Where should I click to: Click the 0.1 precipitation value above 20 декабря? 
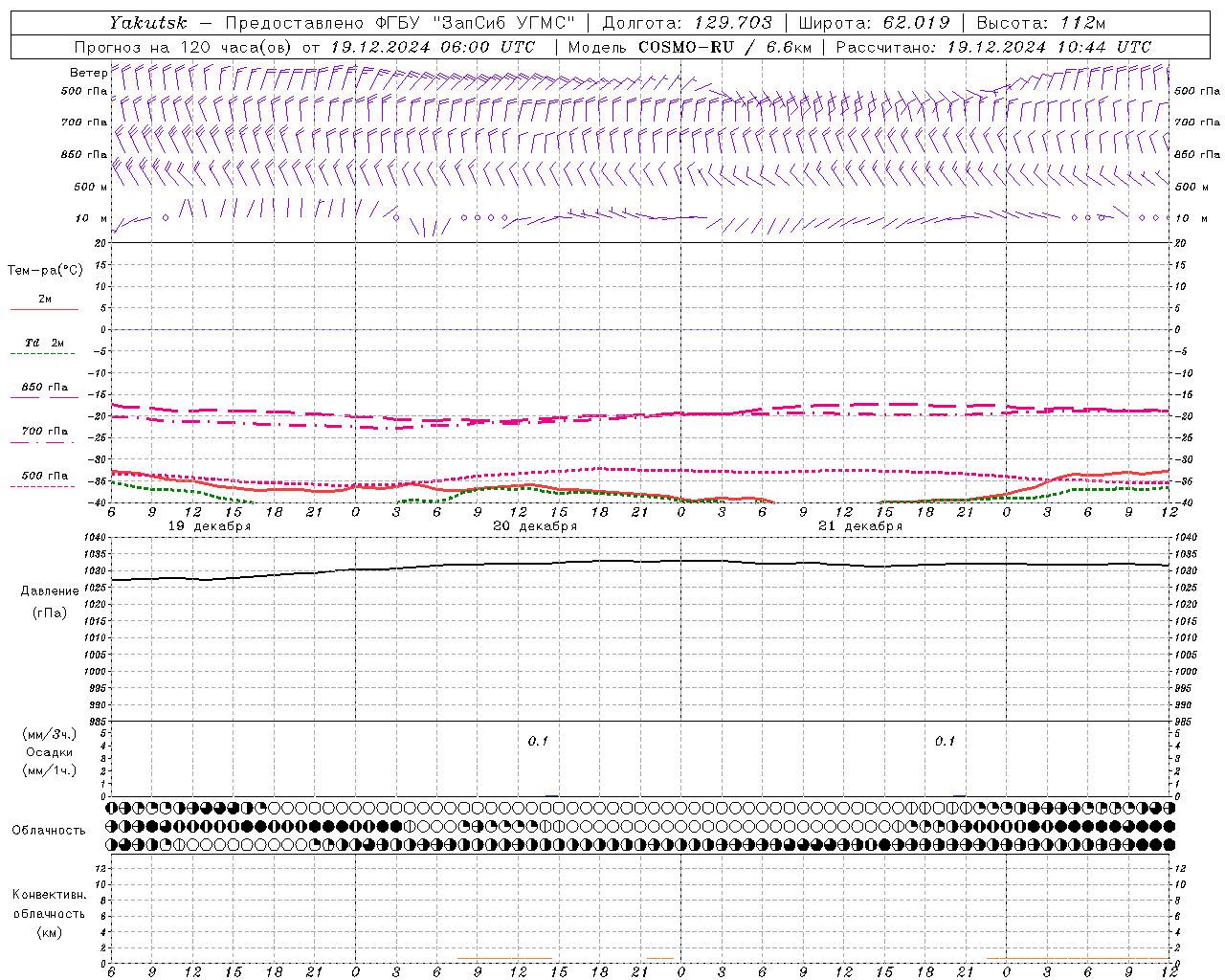click(538, 741)
